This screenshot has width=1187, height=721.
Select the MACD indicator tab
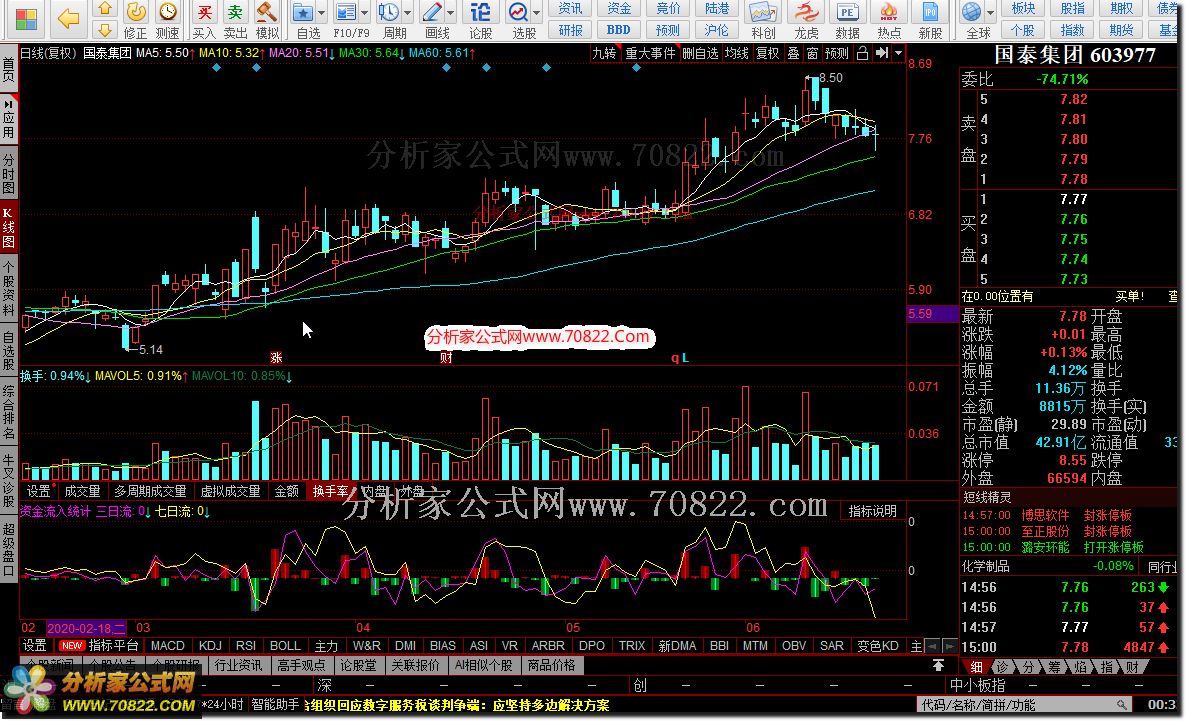(x=167, y=645)
